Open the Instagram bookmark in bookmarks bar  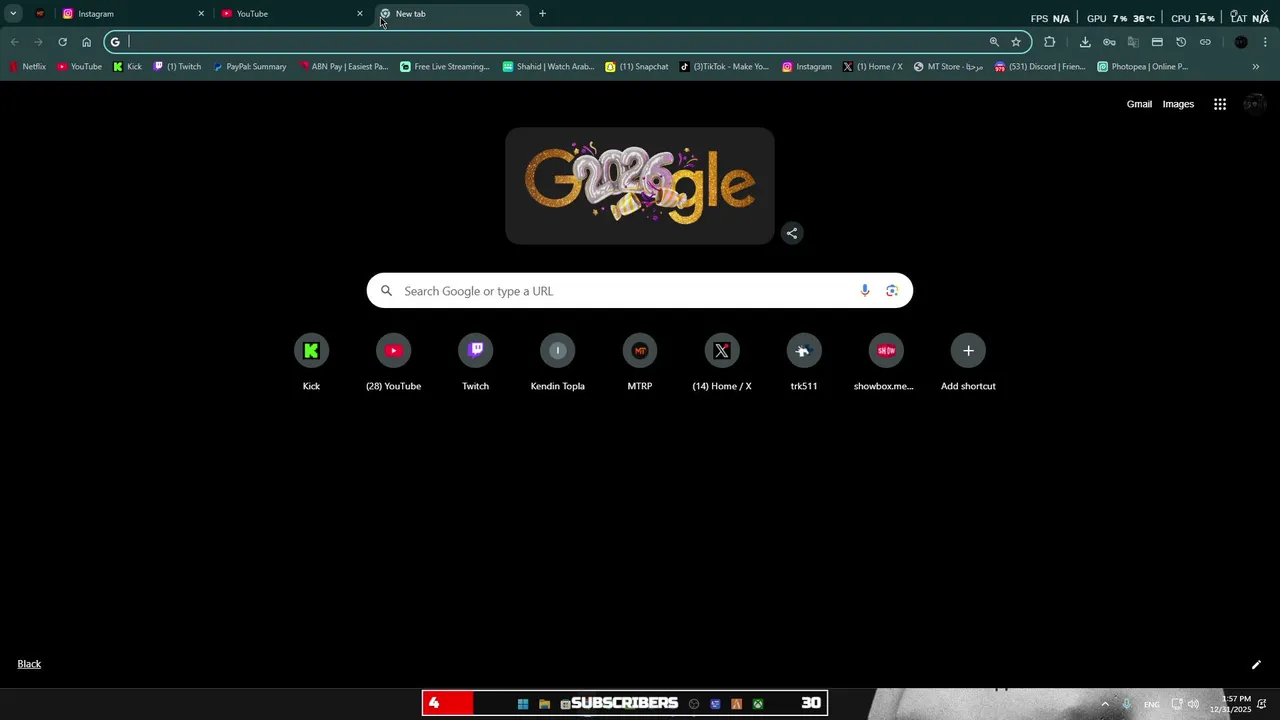807,67
